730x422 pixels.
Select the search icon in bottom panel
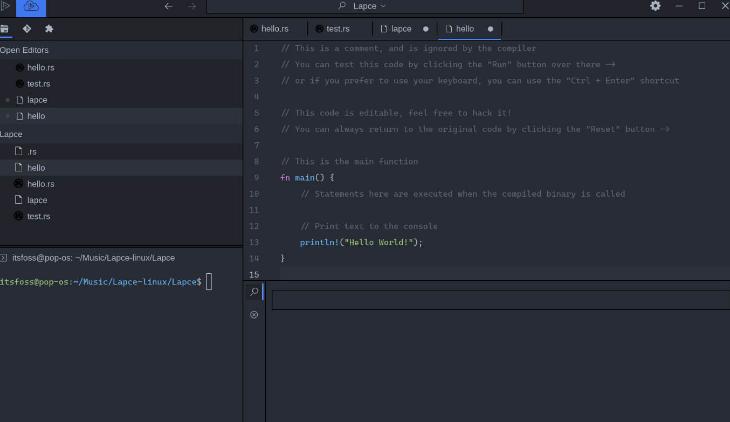[254, 292]
